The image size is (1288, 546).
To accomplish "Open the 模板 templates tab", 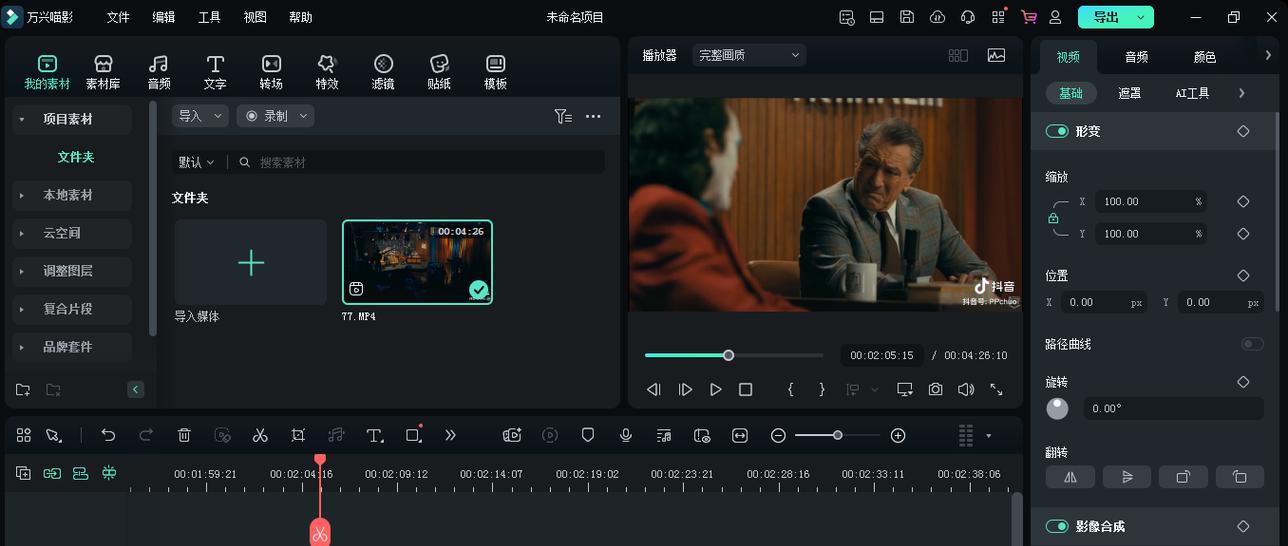I will (x=495, y=72).
